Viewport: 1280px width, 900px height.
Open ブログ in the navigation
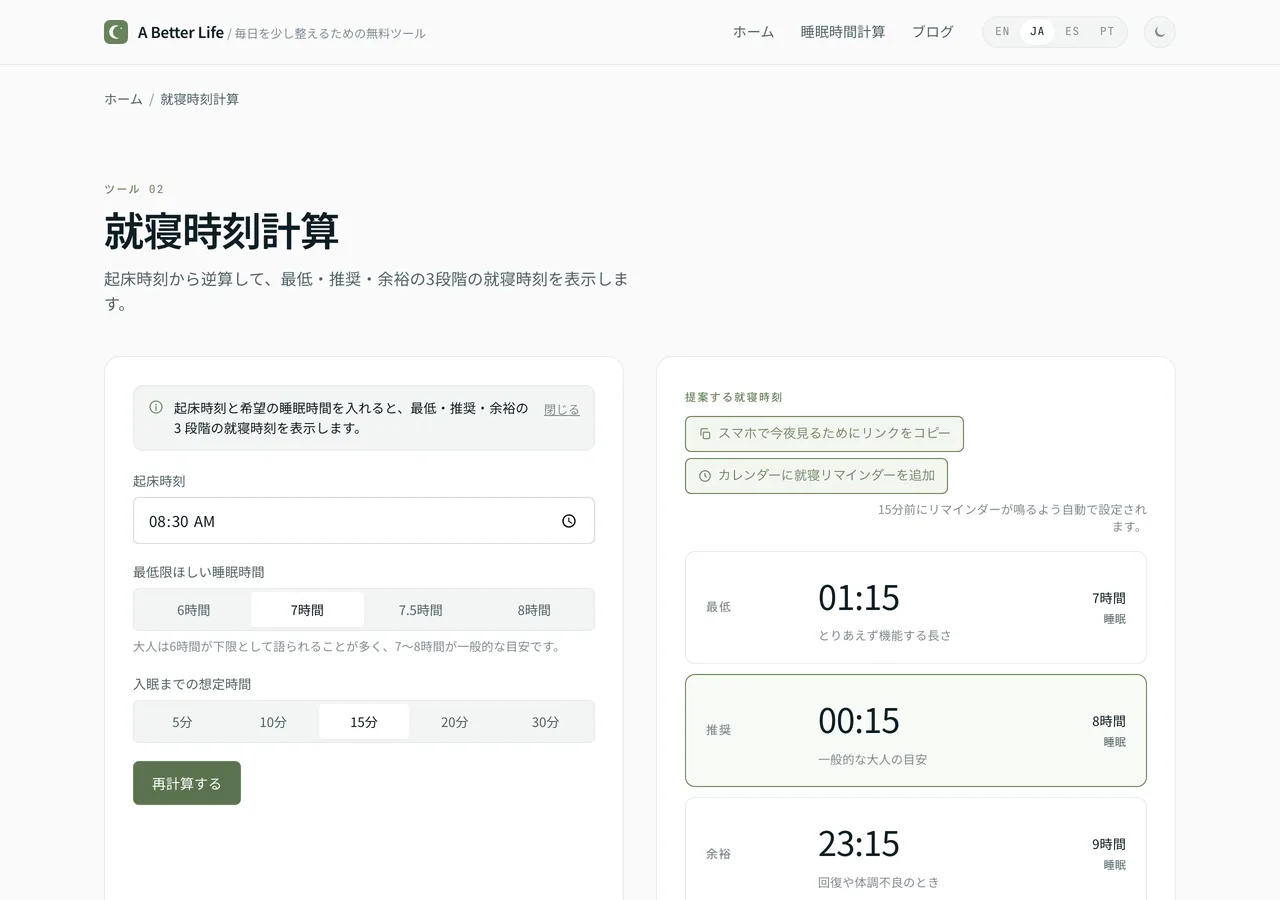tap(933, 32)
